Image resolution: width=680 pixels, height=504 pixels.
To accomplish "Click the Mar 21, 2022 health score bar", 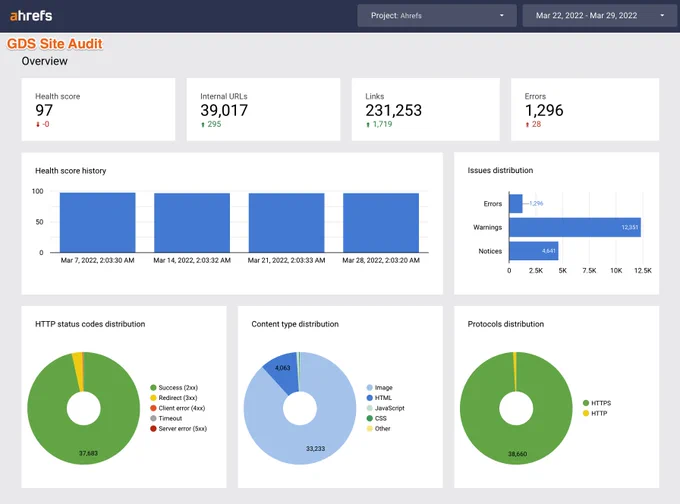I will pos(286,223).
